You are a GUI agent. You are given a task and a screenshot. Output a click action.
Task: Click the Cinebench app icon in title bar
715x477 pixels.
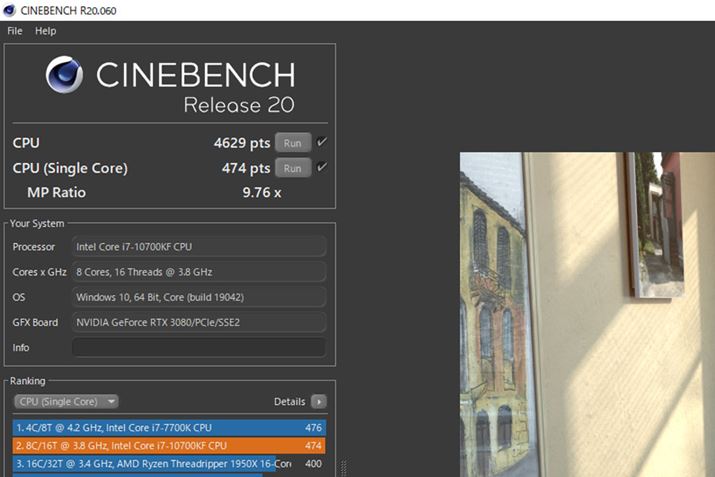(x=9, y=10)
